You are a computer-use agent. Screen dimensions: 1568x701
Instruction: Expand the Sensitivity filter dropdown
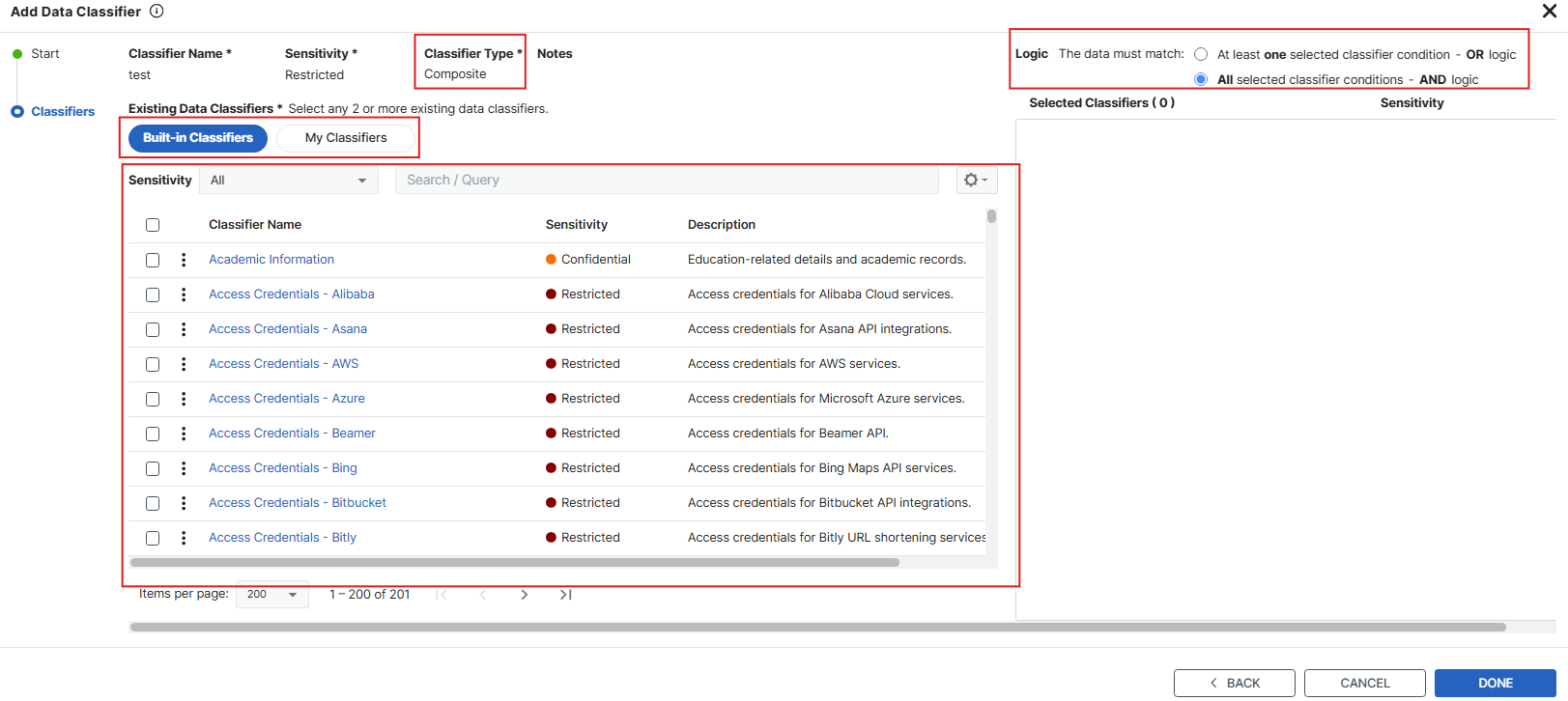coord(288,181)
